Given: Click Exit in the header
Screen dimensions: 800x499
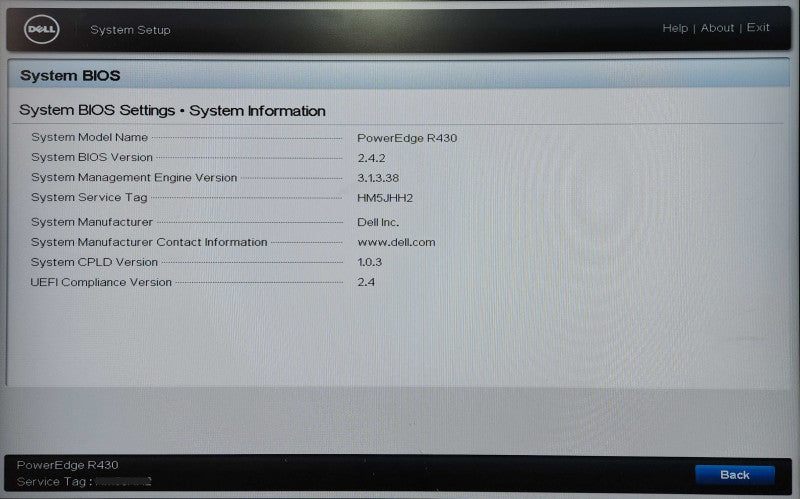Looking at the screenshot, I should (758, 28).
